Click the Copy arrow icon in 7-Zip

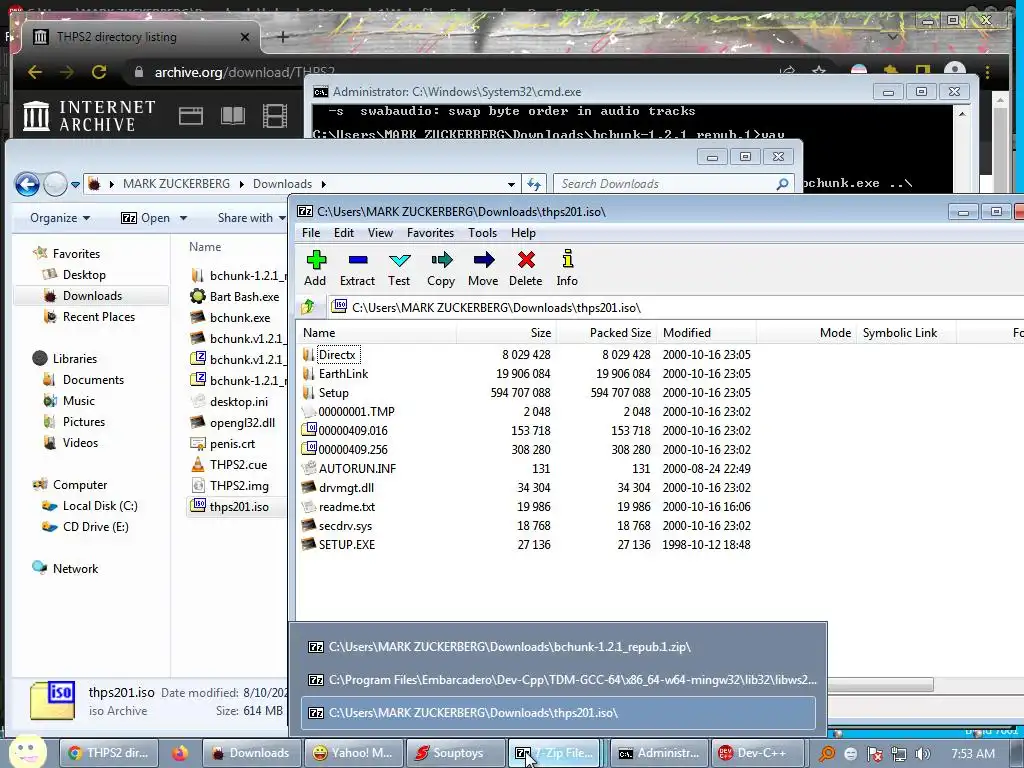(441, 268)
